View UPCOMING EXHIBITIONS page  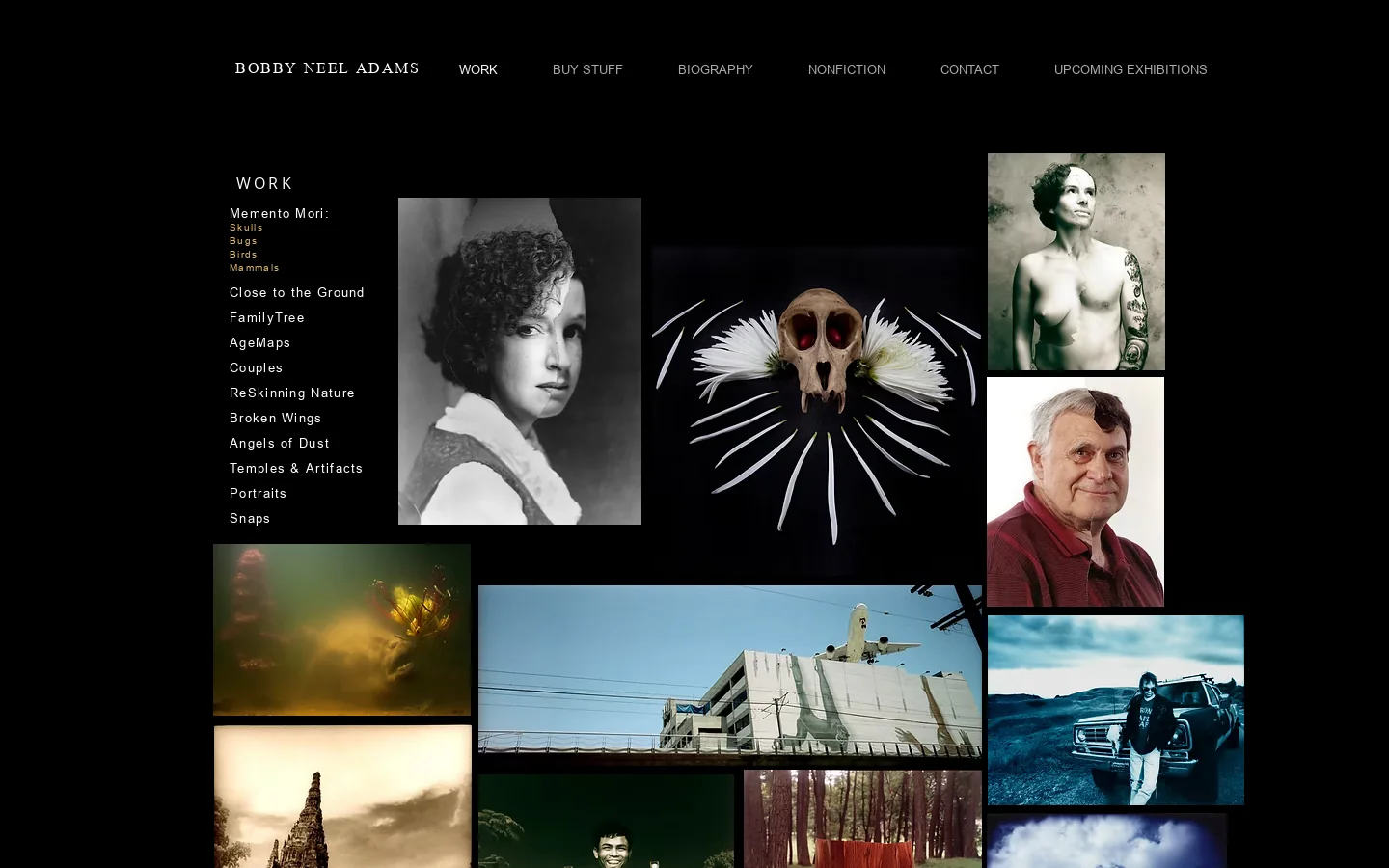pyautogui.click(x=1130, y=69)
